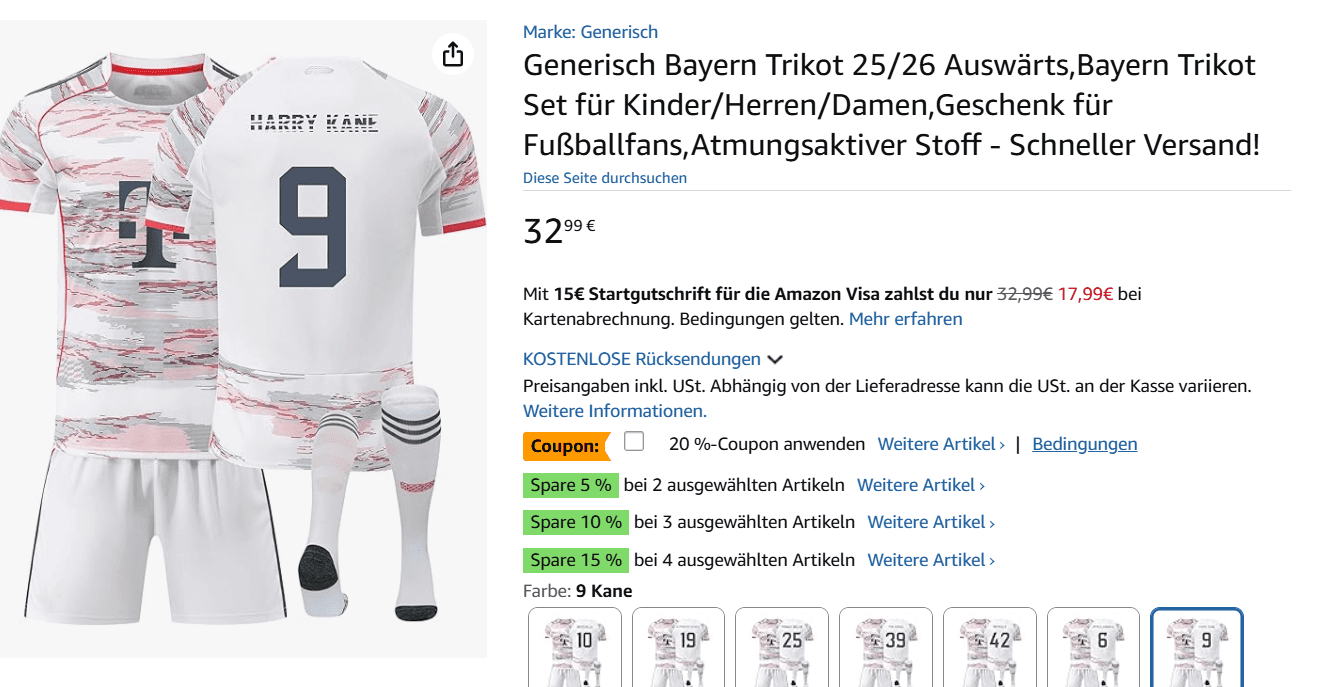Select the jersey variant number 6
Screen dimensions: 1326x687
tap(1094, 646)
